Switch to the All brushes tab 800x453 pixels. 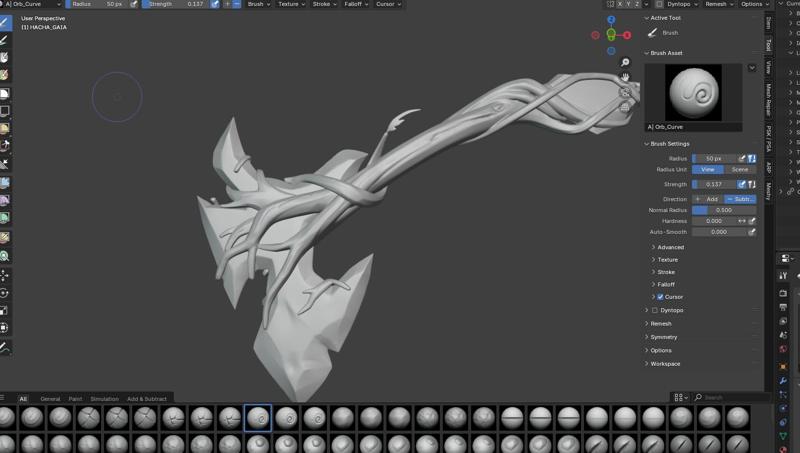[23, 399]
